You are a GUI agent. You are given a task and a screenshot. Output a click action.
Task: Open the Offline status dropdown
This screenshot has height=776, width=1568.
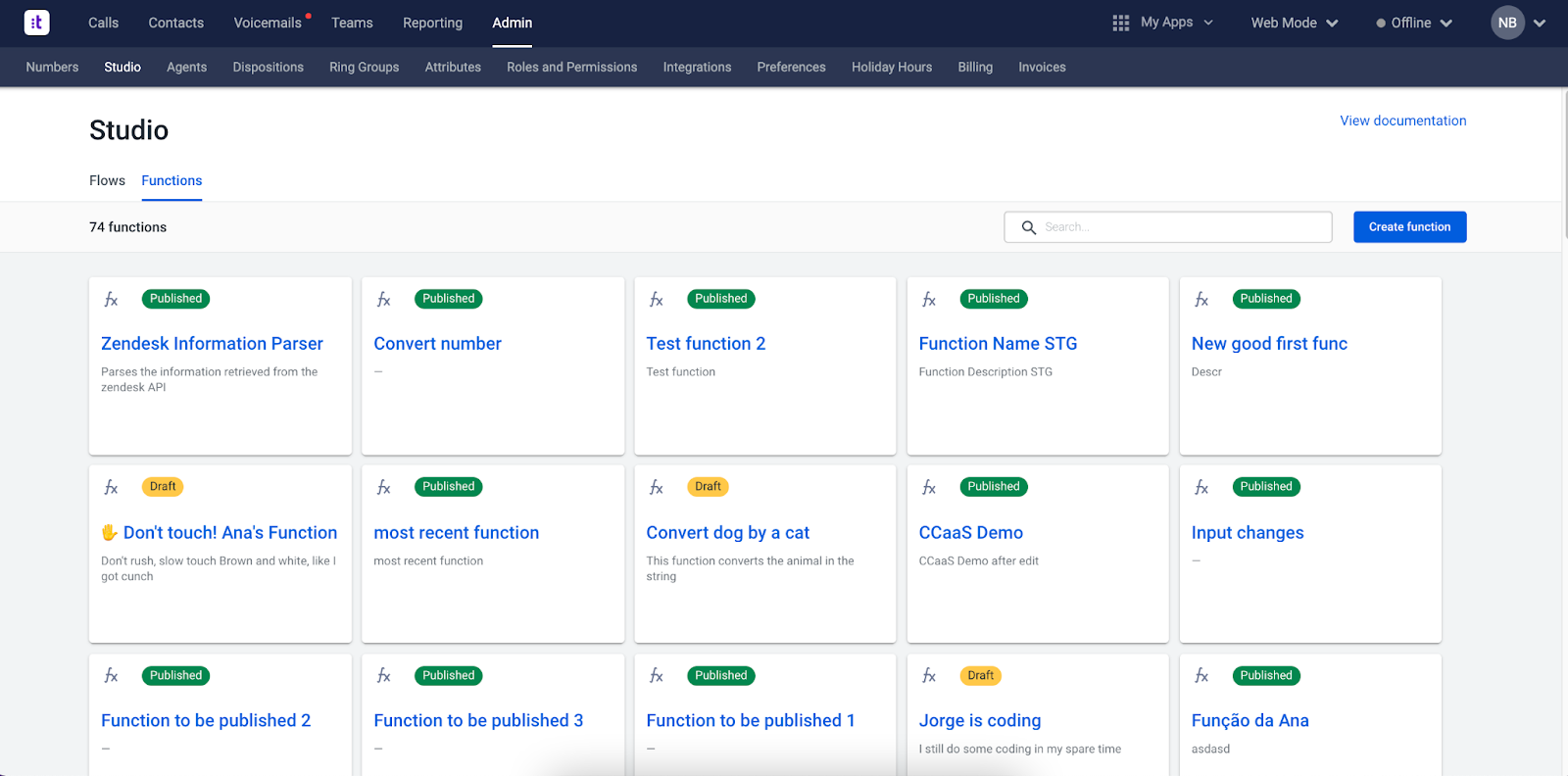[1414, 23]
